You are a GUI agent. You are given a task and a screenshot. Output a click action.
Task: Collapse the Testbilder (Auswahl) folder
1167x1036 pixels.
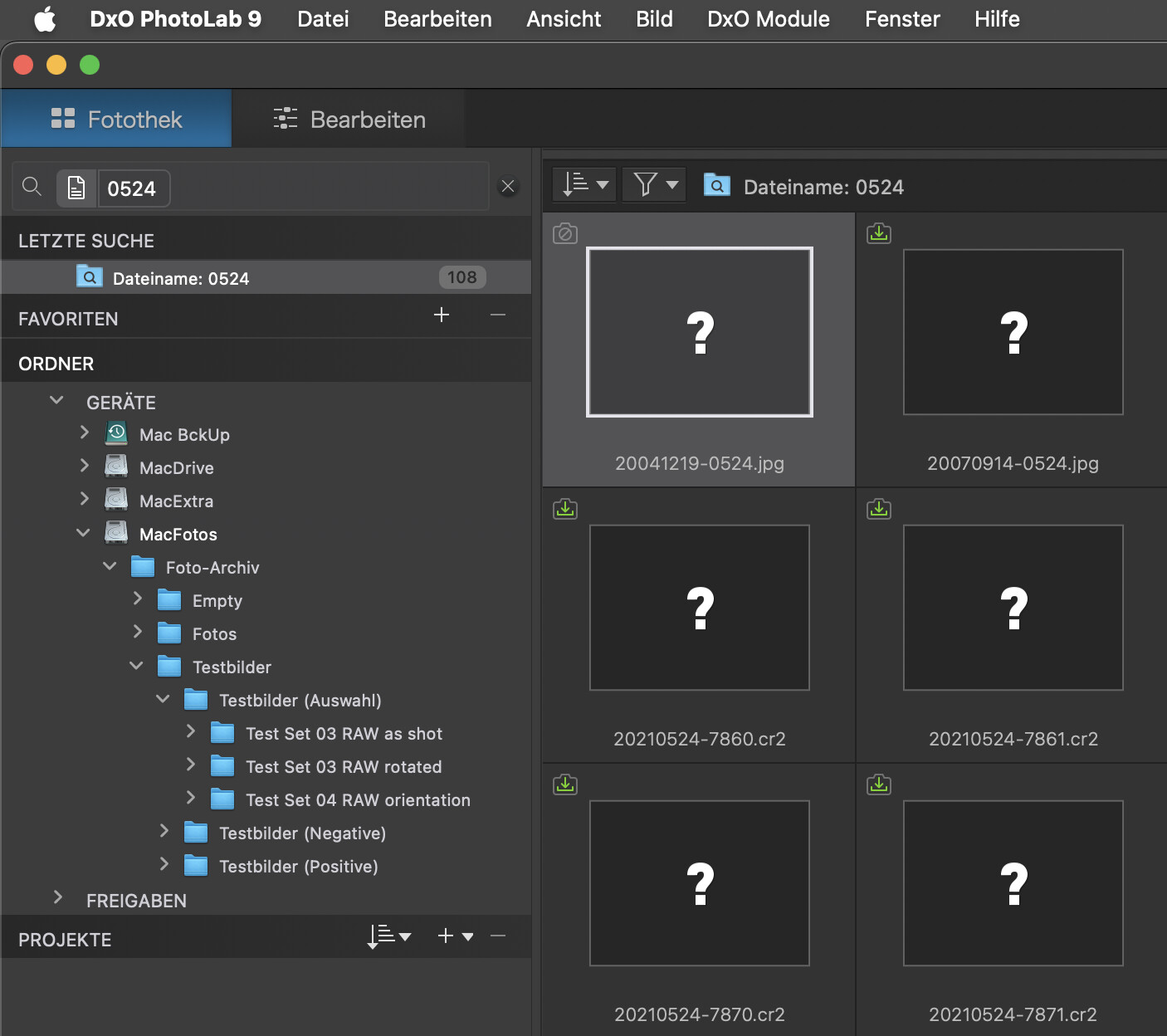[x=164, y=699]
